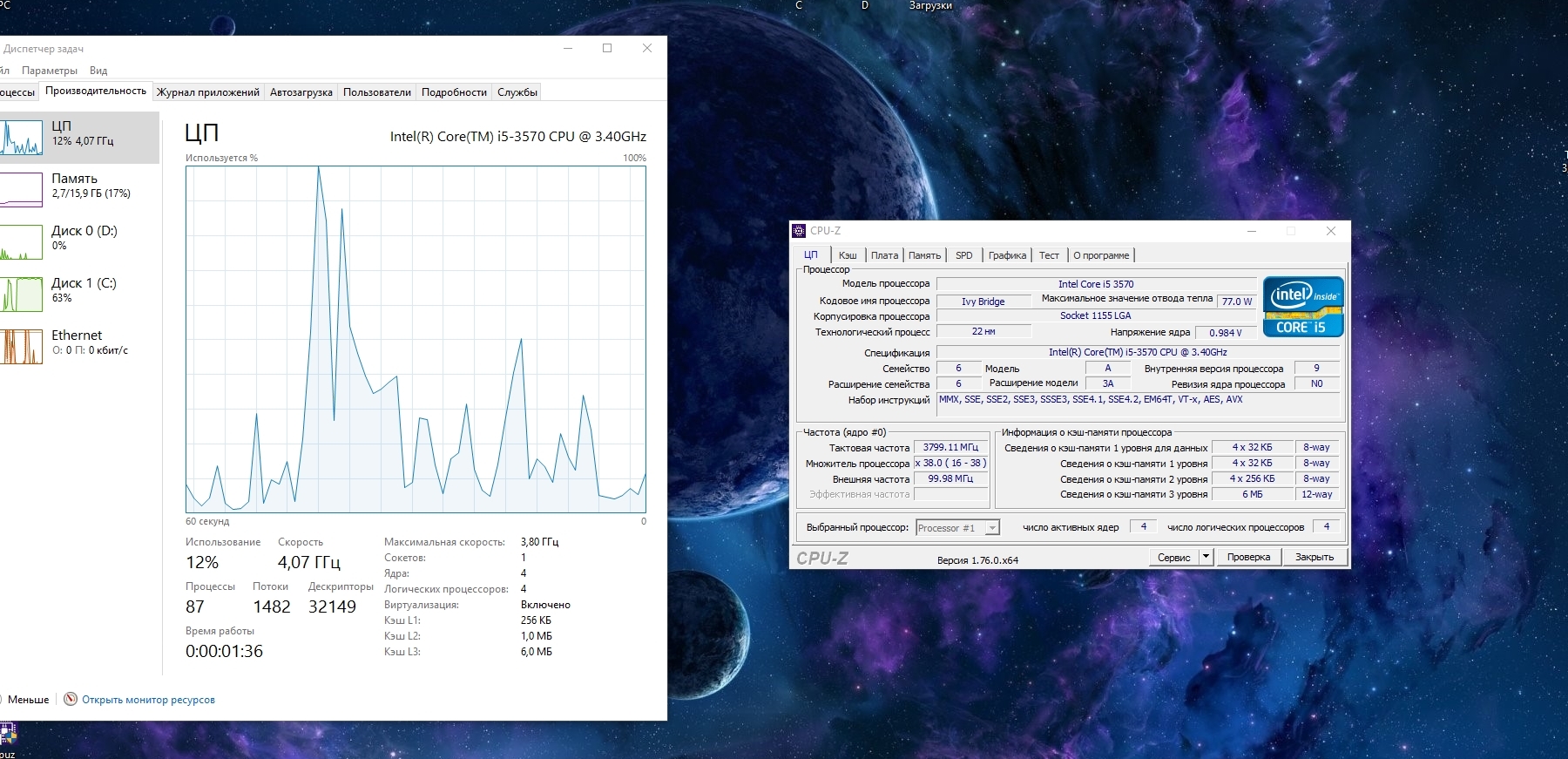Click Меньше to collapse Task Manager
Screen dimensions: 1568x759
pos(28,700)
